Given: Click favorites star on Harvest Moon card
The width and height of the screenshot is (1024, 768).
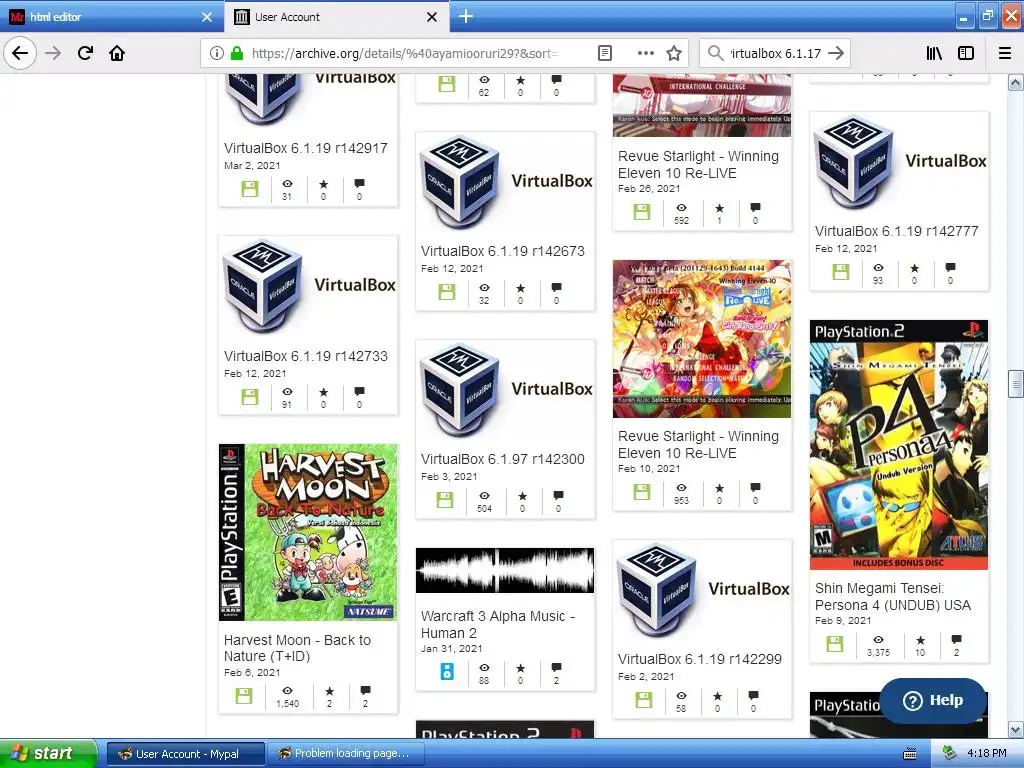Looking at the screenshot, I should (329, 691).
